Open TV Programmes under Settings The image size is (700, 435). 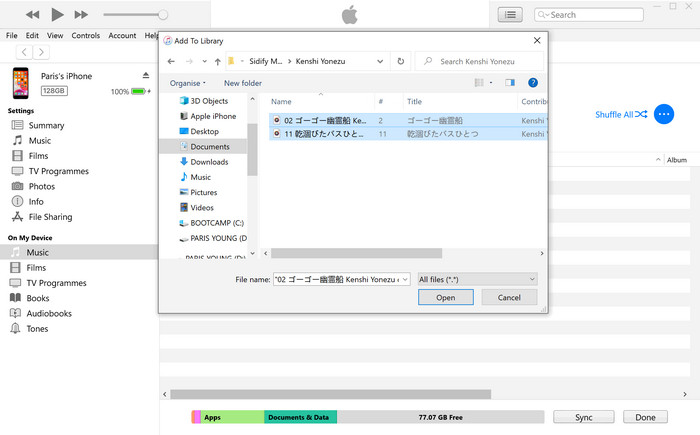point(58,171)
